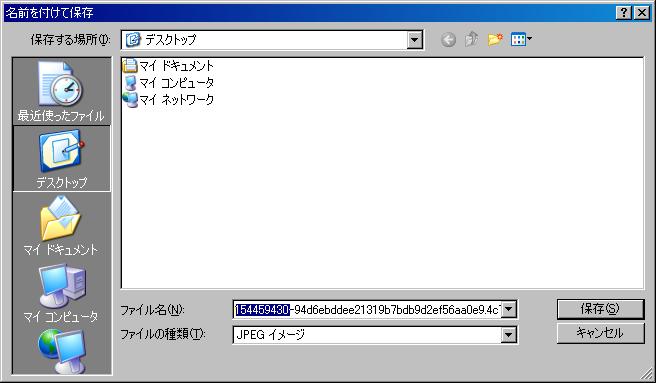This screenshot has width=656, height=383.
Task: Expand the ファイルの種類 dropdown arrow
Action: (509, 334)
